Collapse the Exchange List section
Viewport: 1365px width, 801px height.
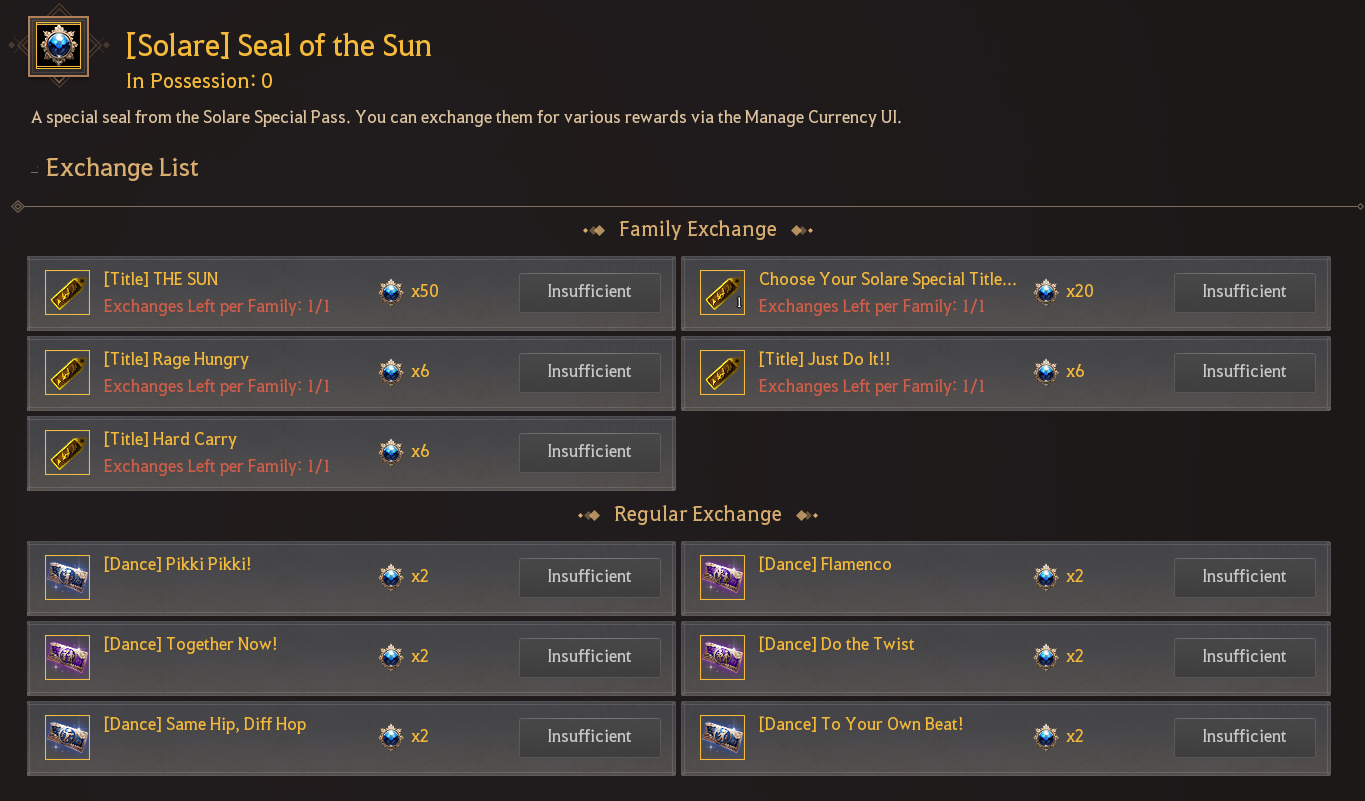(x=35, y=170)
